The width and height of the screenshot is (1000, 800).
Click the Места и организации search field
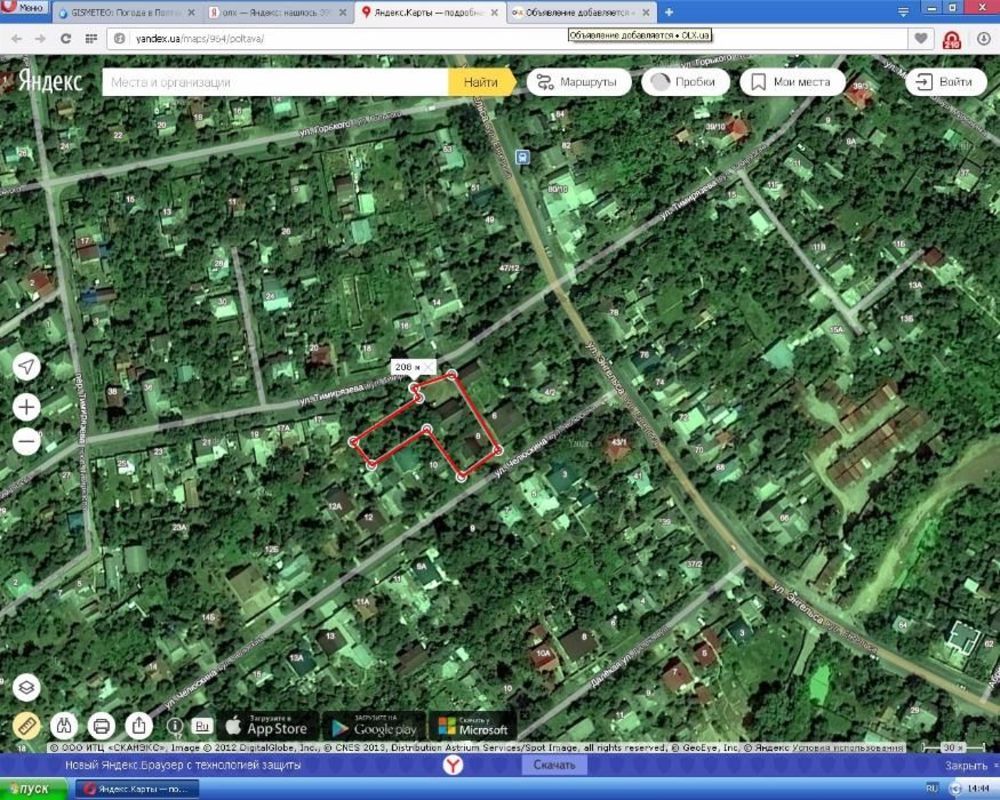[x=275, y=82]
